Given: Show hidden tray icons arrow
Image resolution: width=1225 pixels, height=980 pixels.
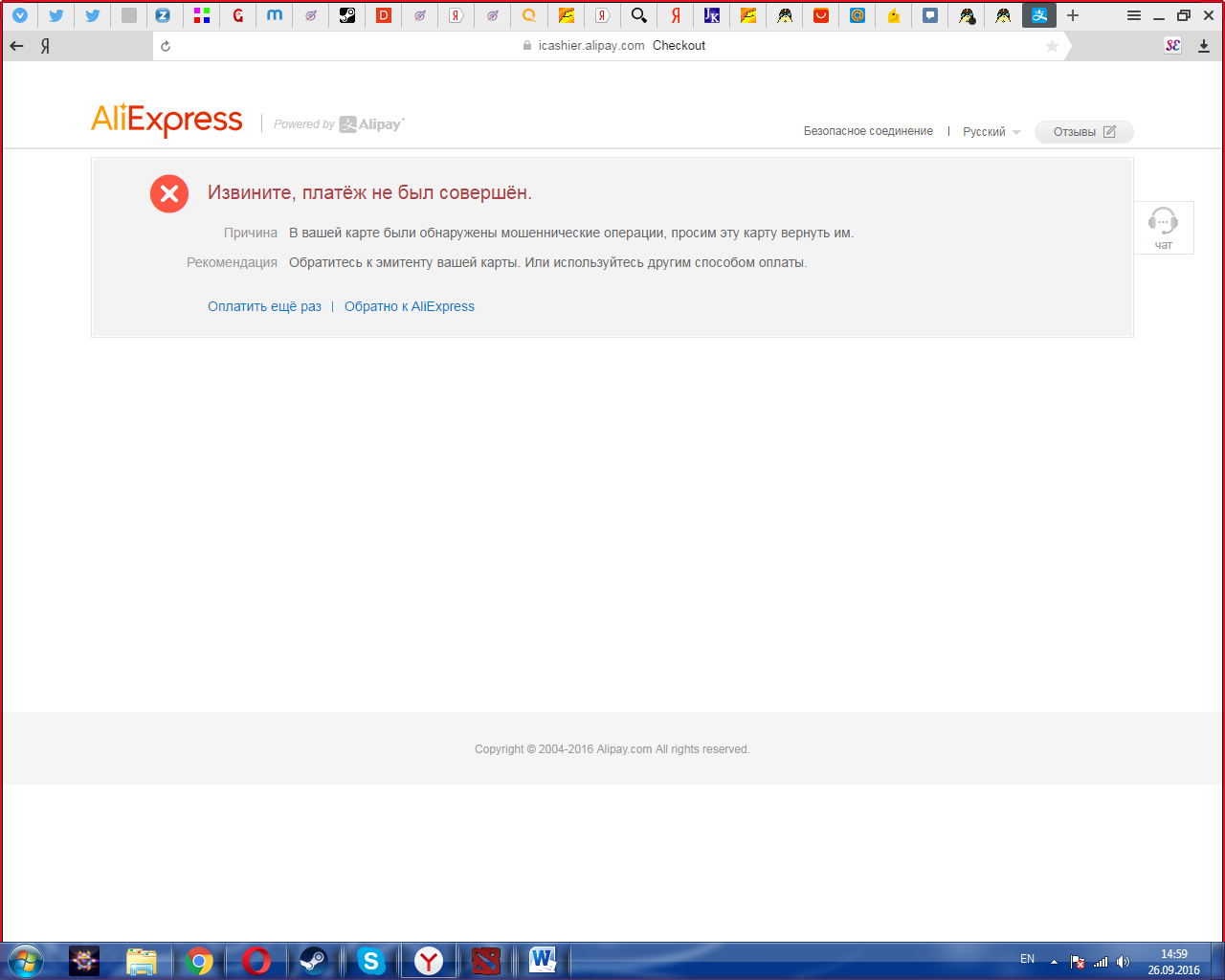Looking at the screenshot, I should point(1054,962).
